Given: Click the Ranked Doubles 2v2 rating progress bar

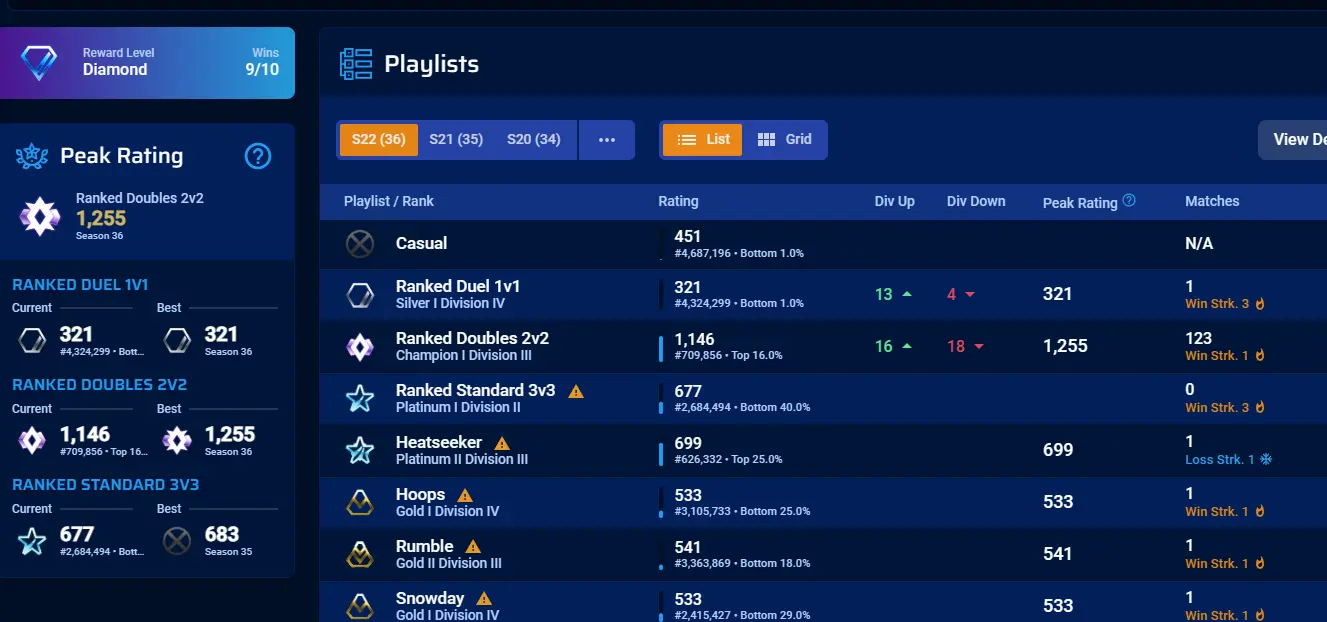Looking at the screenshot, I should point(661,347).
